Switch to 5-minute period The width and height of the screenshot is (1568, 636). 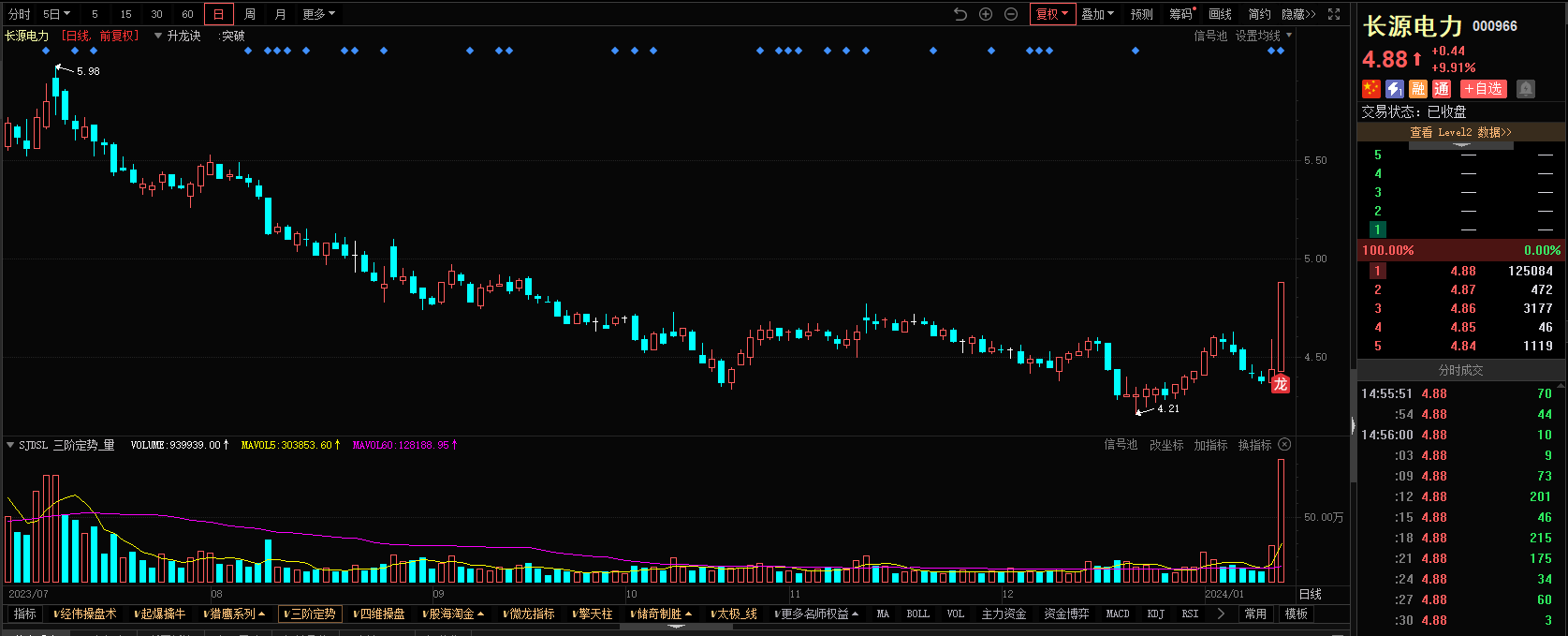[x=95, y=14]
